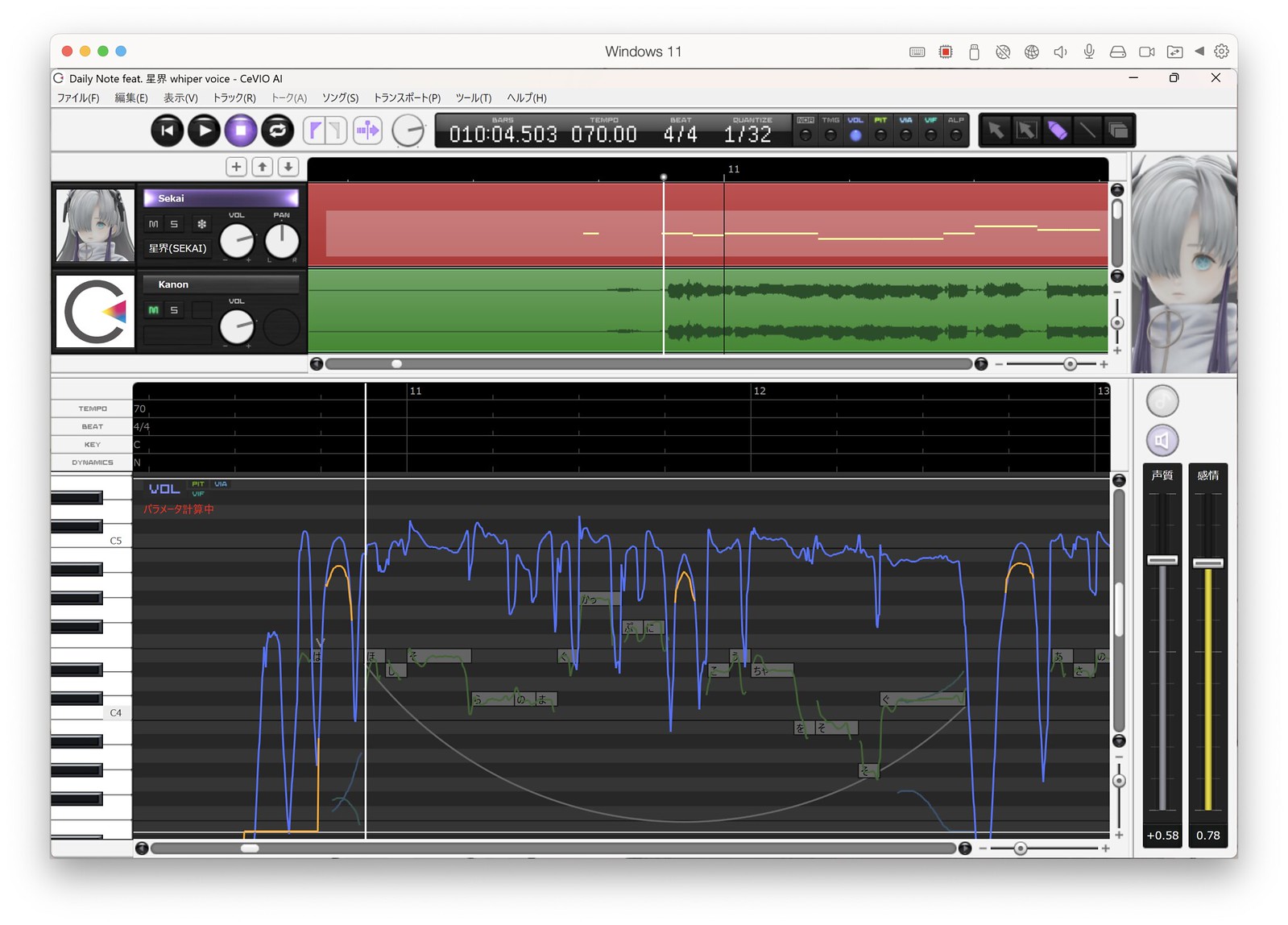Solo the Sekai track
The height and width of the screenshot is (925, 1288).
pyautogui.click(x=174, y=224)
